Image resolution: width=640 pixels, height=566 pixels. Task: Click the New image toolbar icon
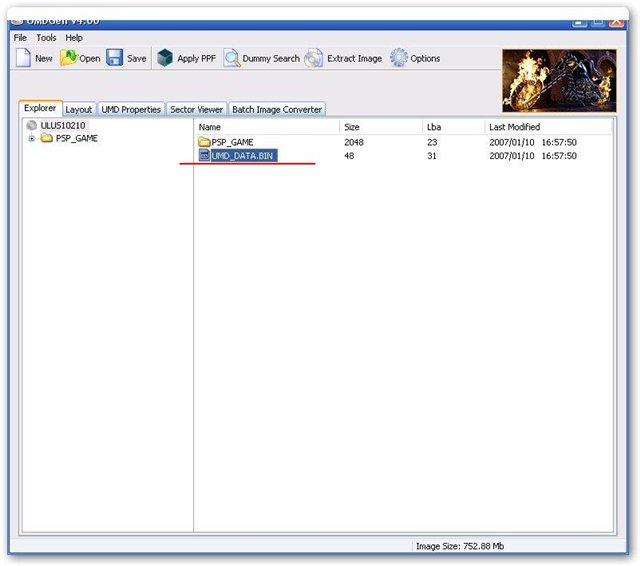point(23,58)
